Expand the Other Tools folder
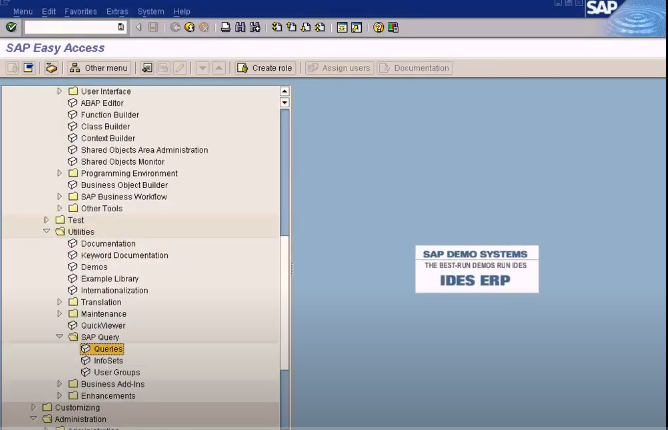This screenshot has height=430, width=668. pos(60,208)
